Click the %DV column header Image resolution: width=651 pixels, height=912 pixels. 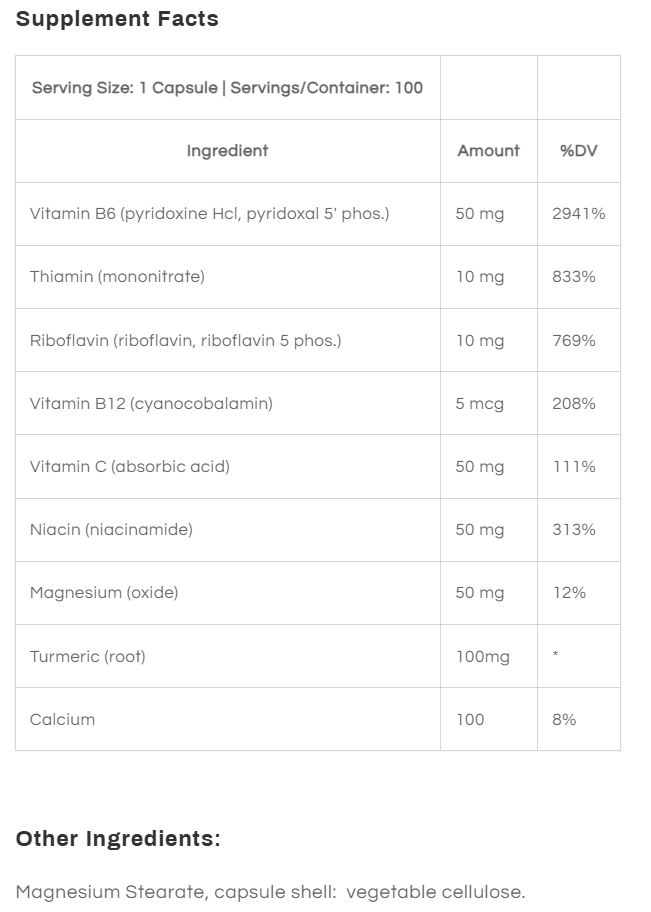(x=578, y=151)
